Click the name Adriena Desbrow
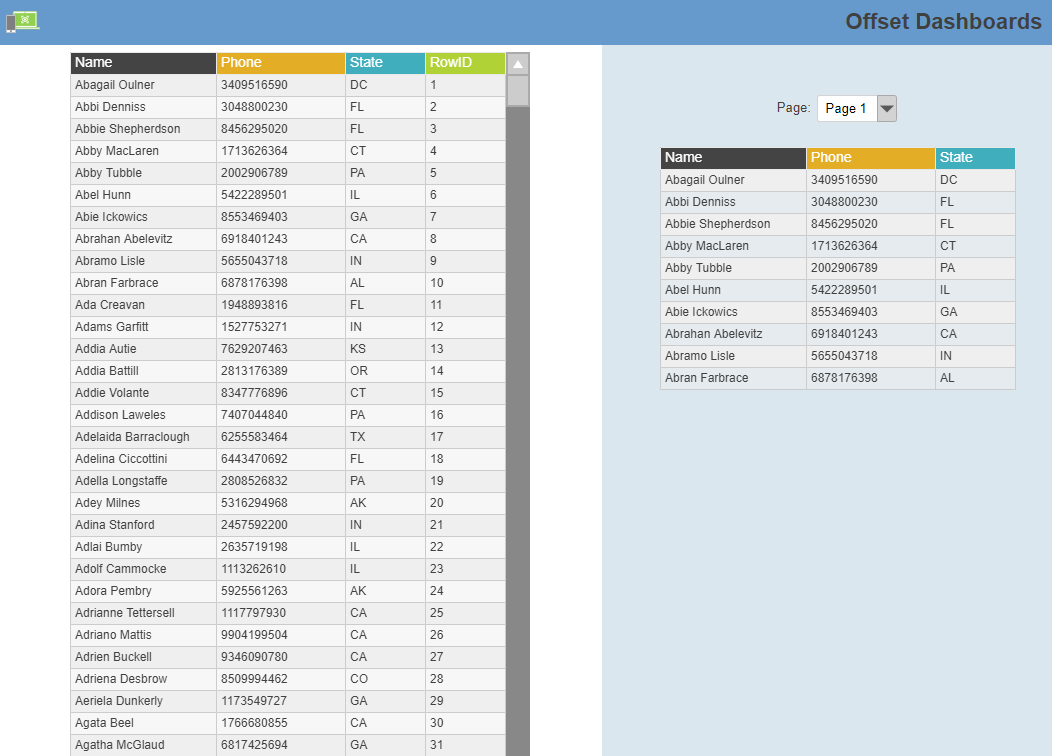The image size is (1052, 756). click(121, 679)
